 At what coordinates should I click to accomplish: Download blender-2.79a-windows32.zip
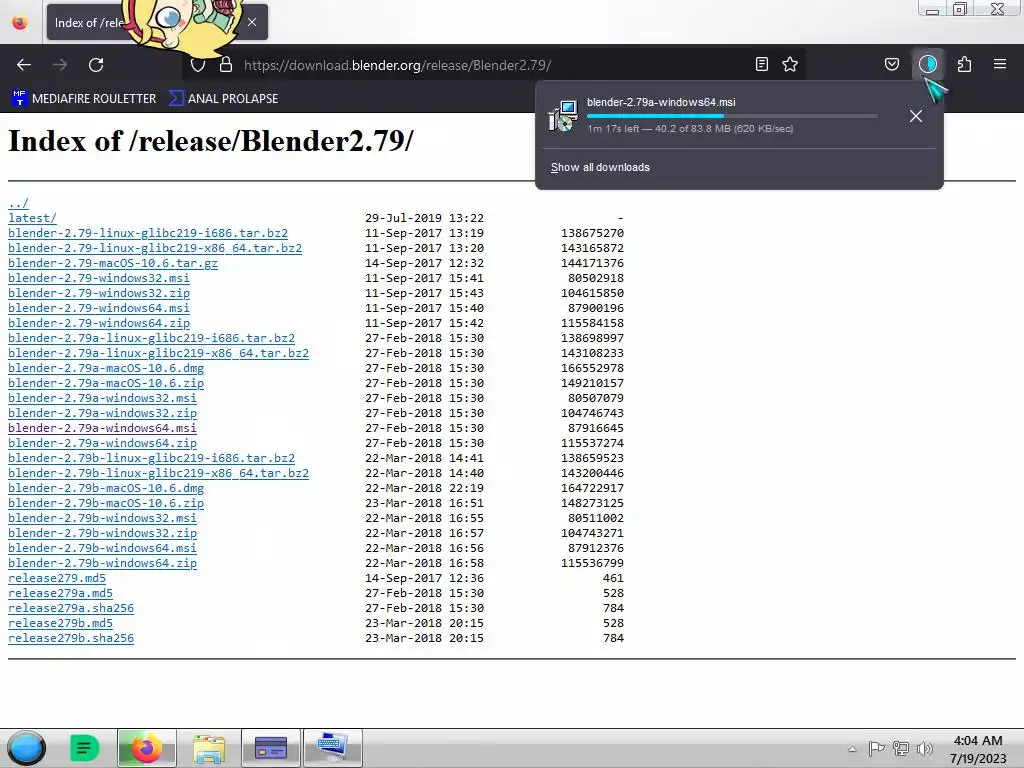[102, 413]
